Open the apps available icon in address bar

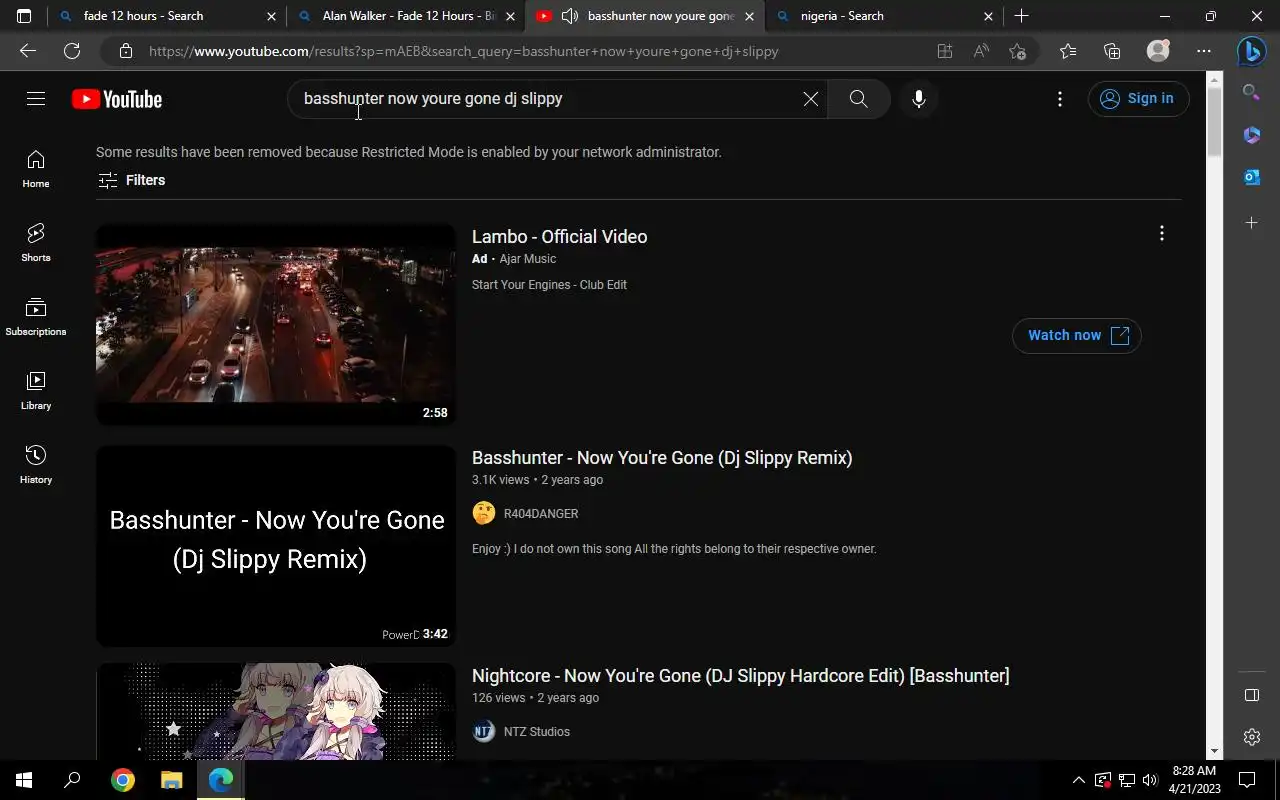945,51
